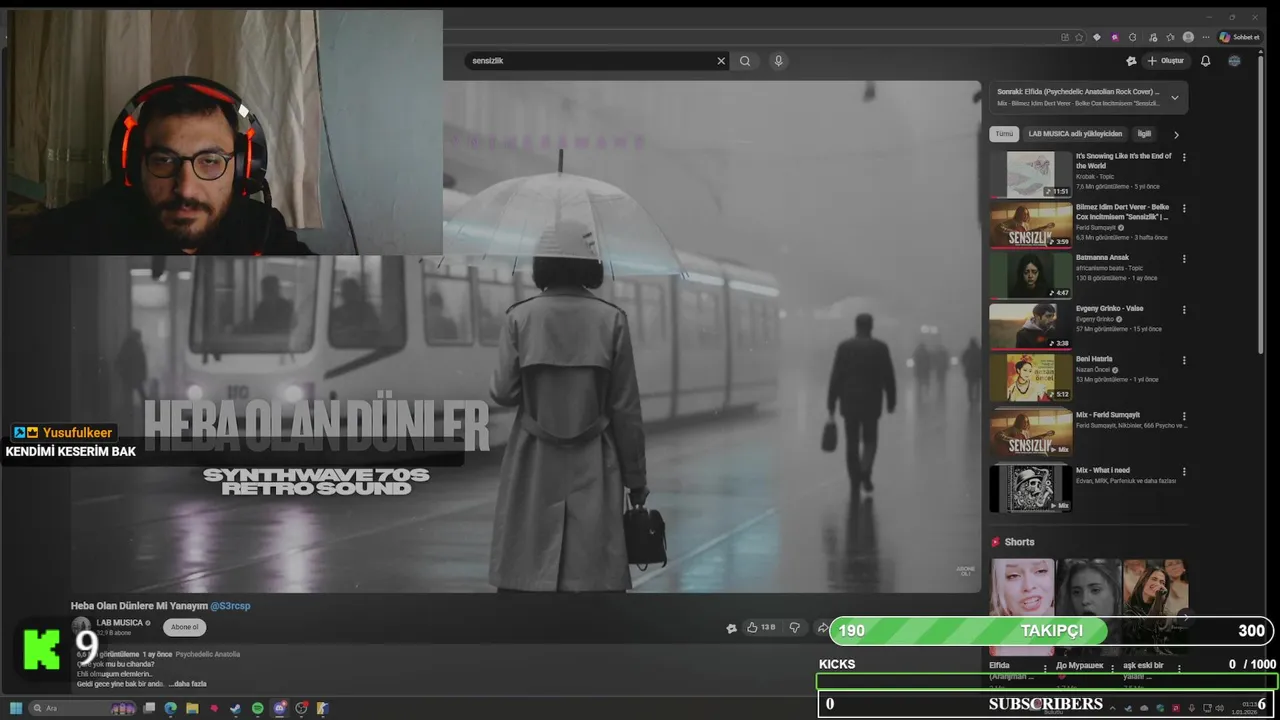The height and width of the screenshot is (720, 1280).
Task: Open LAB MUSICA channel name
Action: coord(119,622)
